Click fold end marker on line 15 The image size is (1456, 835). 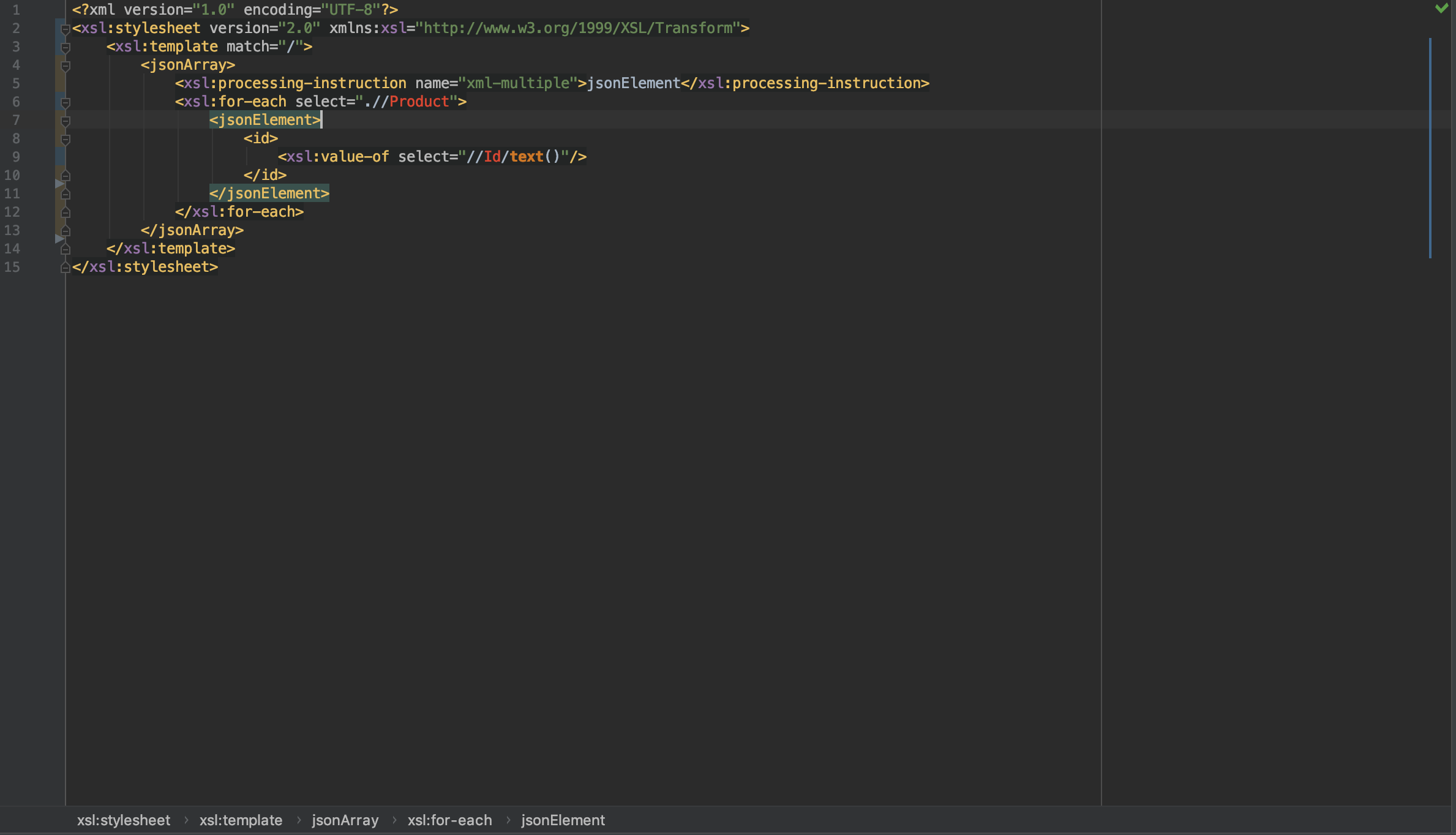pos(66,268)
